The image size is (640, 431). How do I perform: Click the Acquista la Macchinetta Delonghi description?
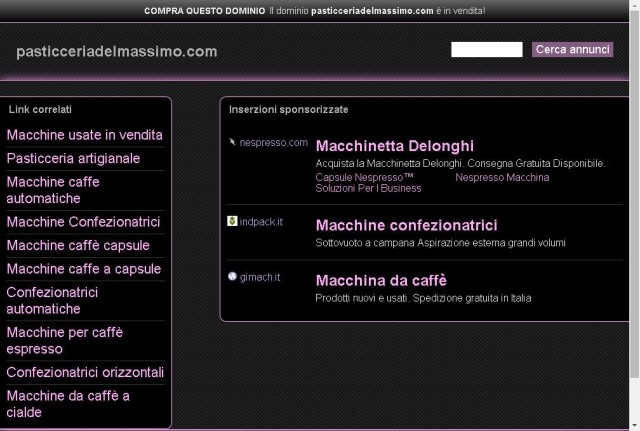tap(460, 163)
